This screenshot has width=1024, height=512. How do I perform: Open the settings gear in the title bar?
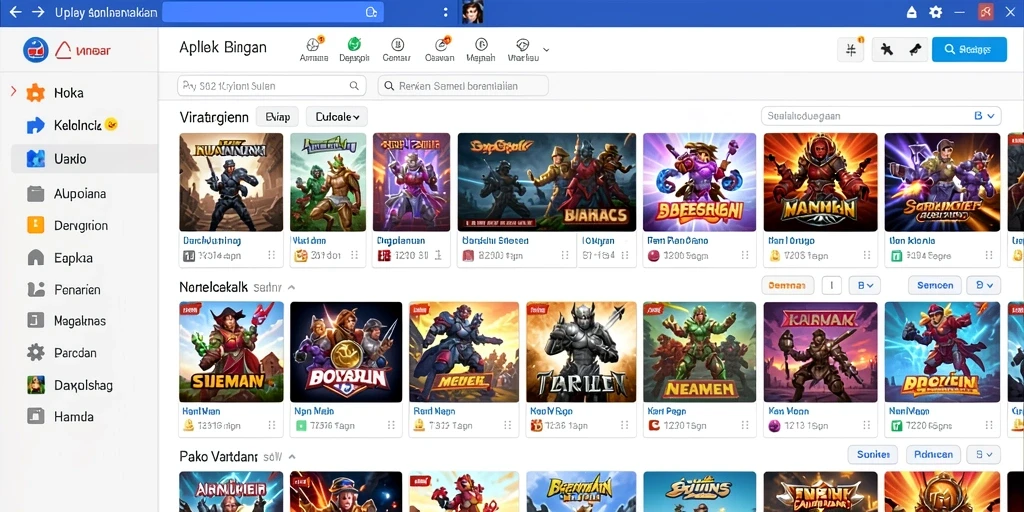pyautogui.click(x=936, y=12)
